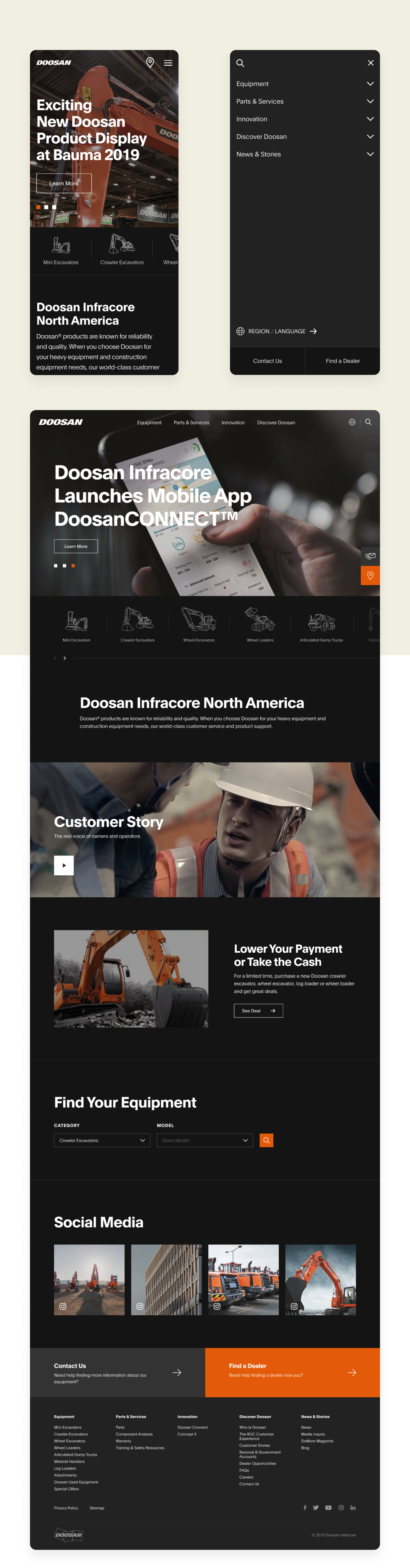Close the mobile menu panel
This screenshot has height=1568, width=410.
tap(370, 63)
